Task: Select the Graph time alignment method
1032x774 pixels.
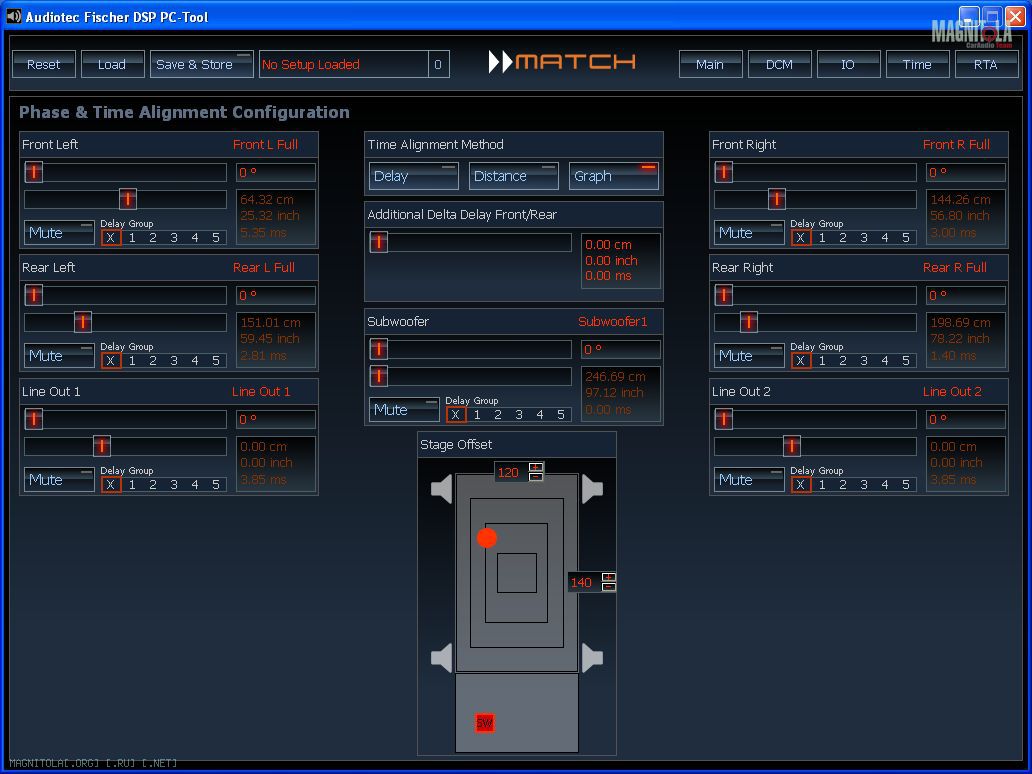Action: click(x=613, y=176)
